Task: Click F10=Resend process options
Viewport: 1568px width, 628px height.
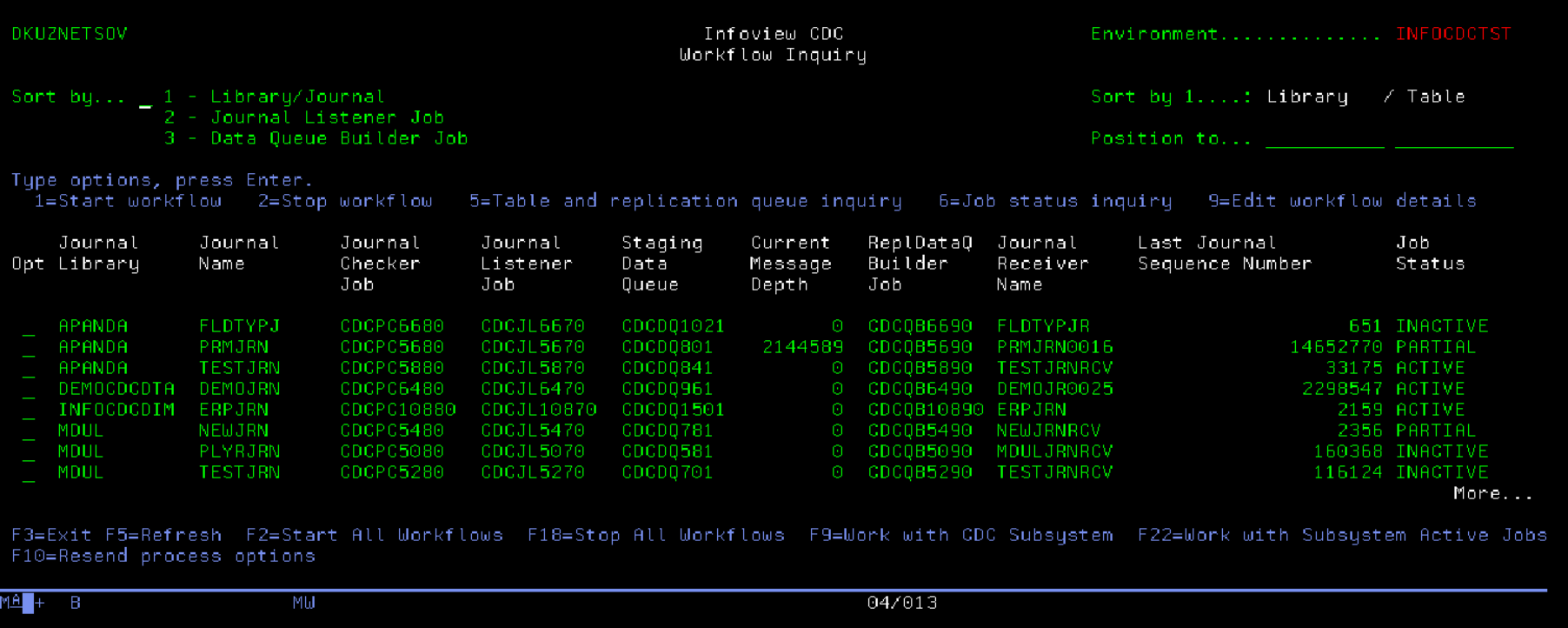Action: point(163,556)
